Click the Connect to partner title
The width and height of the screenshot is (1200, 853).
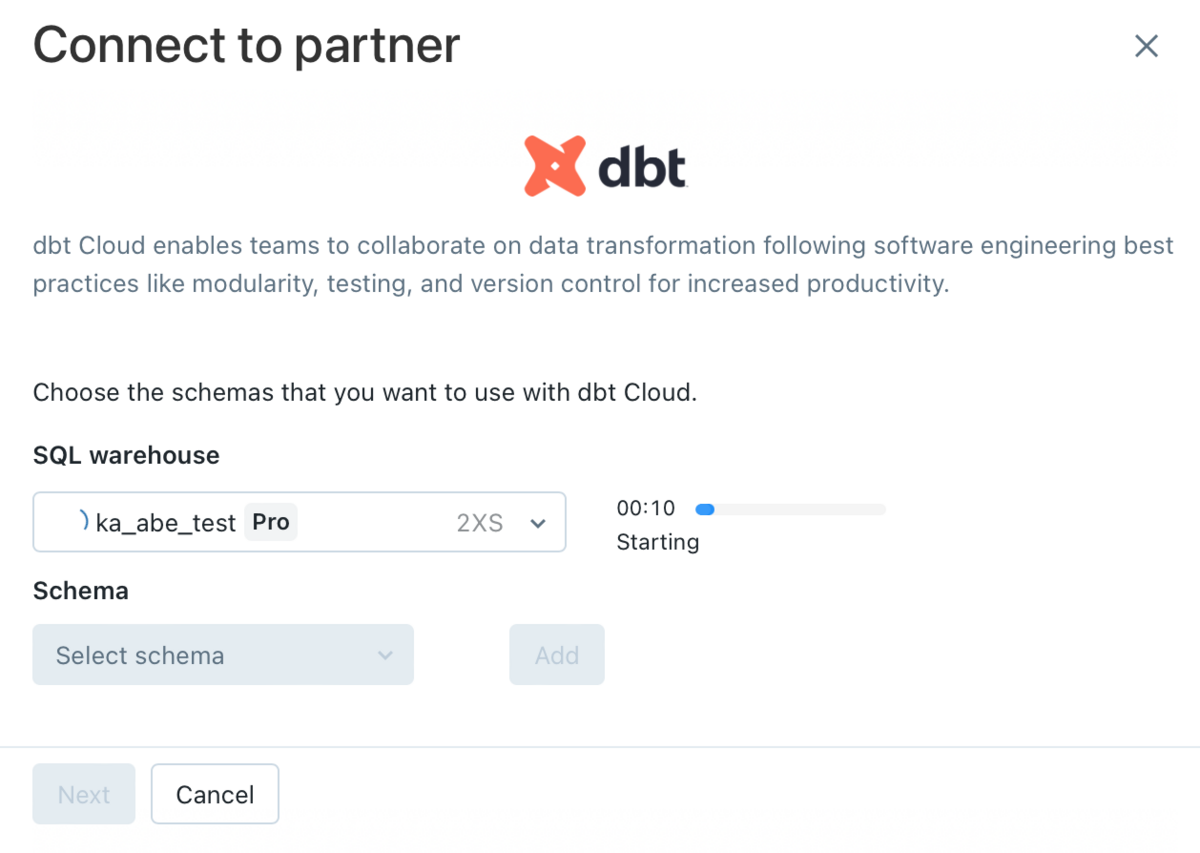pyautogui.click(x=246, y=44)
